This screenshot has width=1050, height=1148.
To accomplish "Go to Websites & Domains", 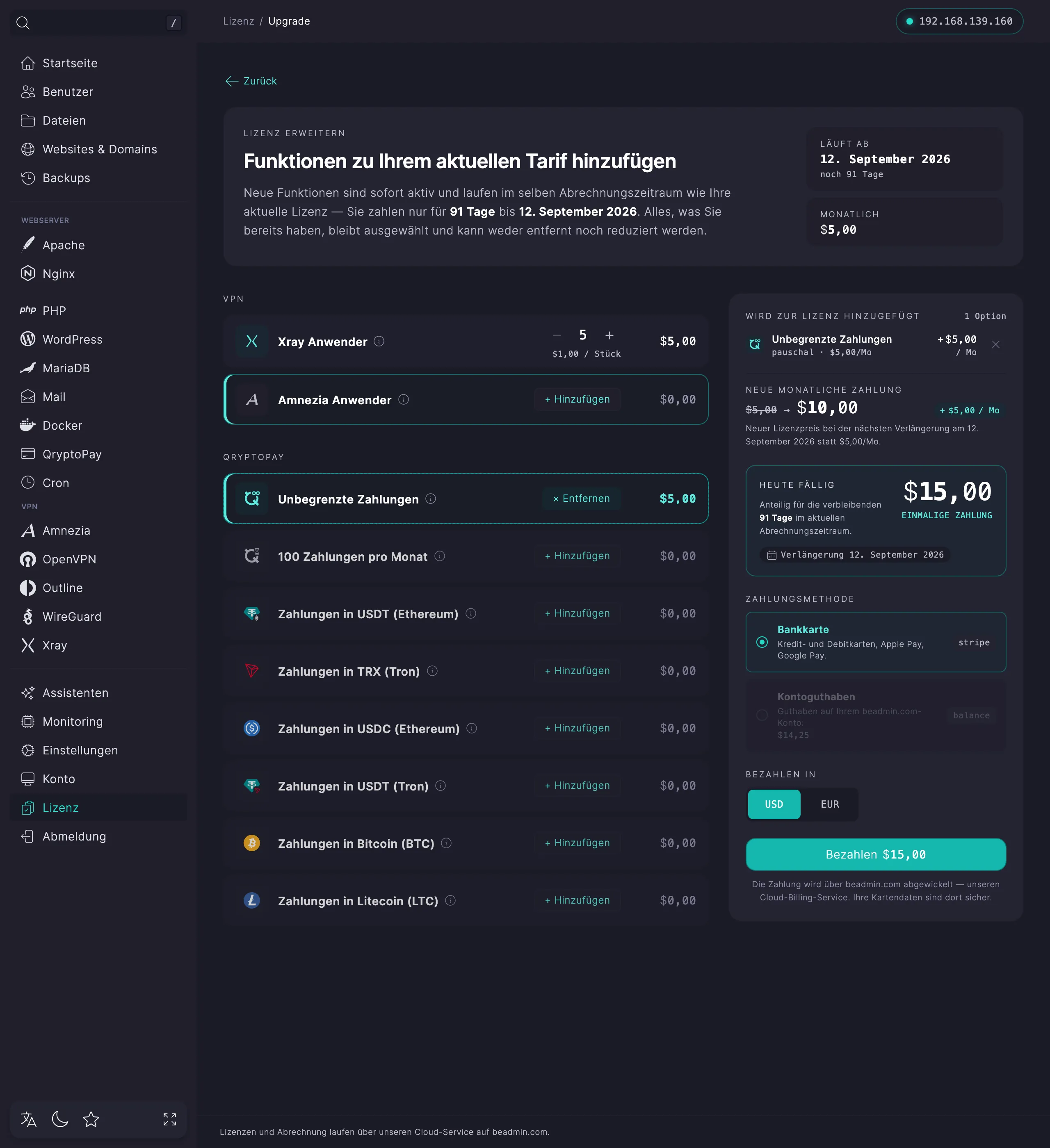I will [98, 149].
